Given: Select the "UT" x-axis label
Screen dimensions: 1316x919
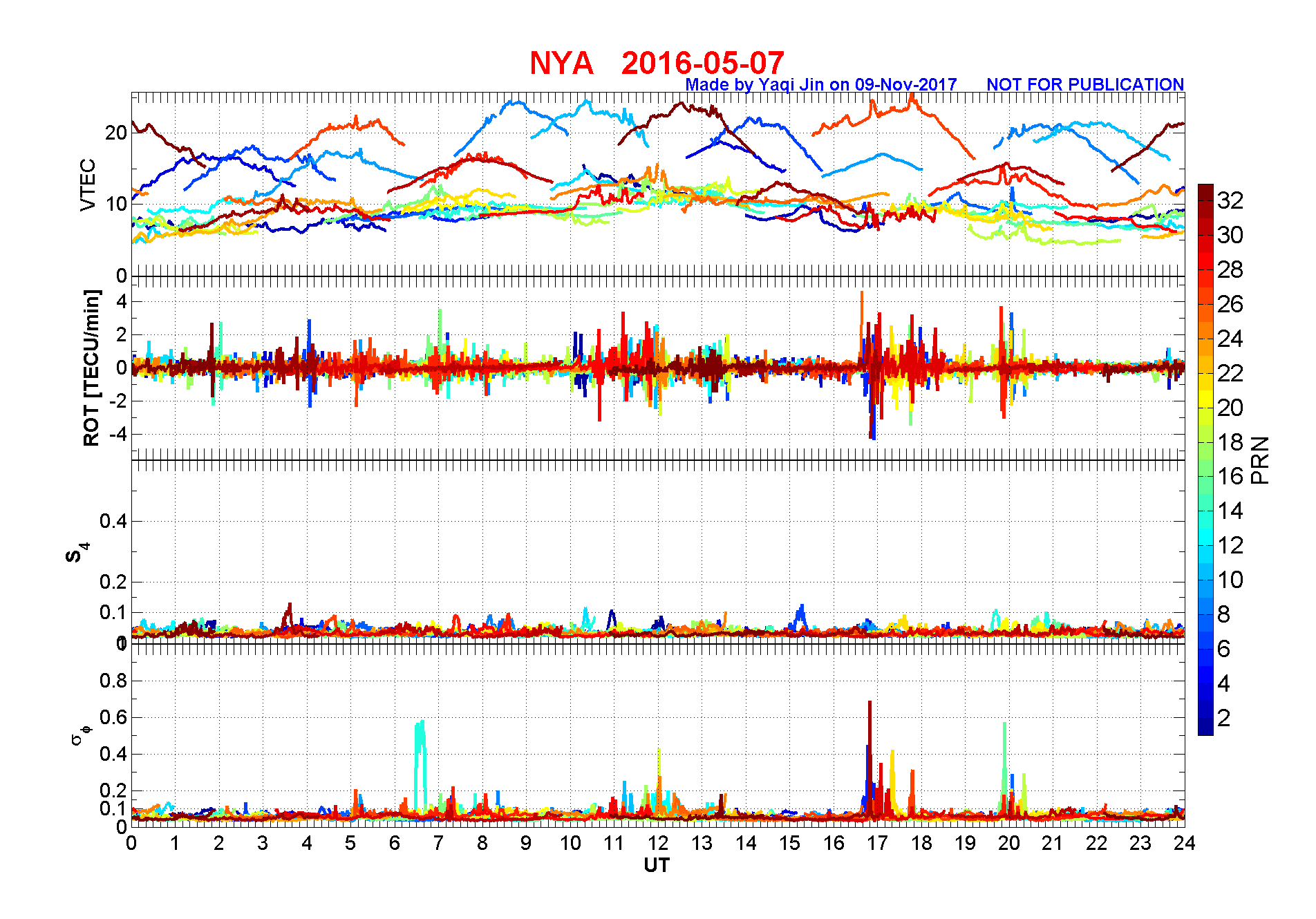Looking at the screenshot, I should tap(657, 865).
